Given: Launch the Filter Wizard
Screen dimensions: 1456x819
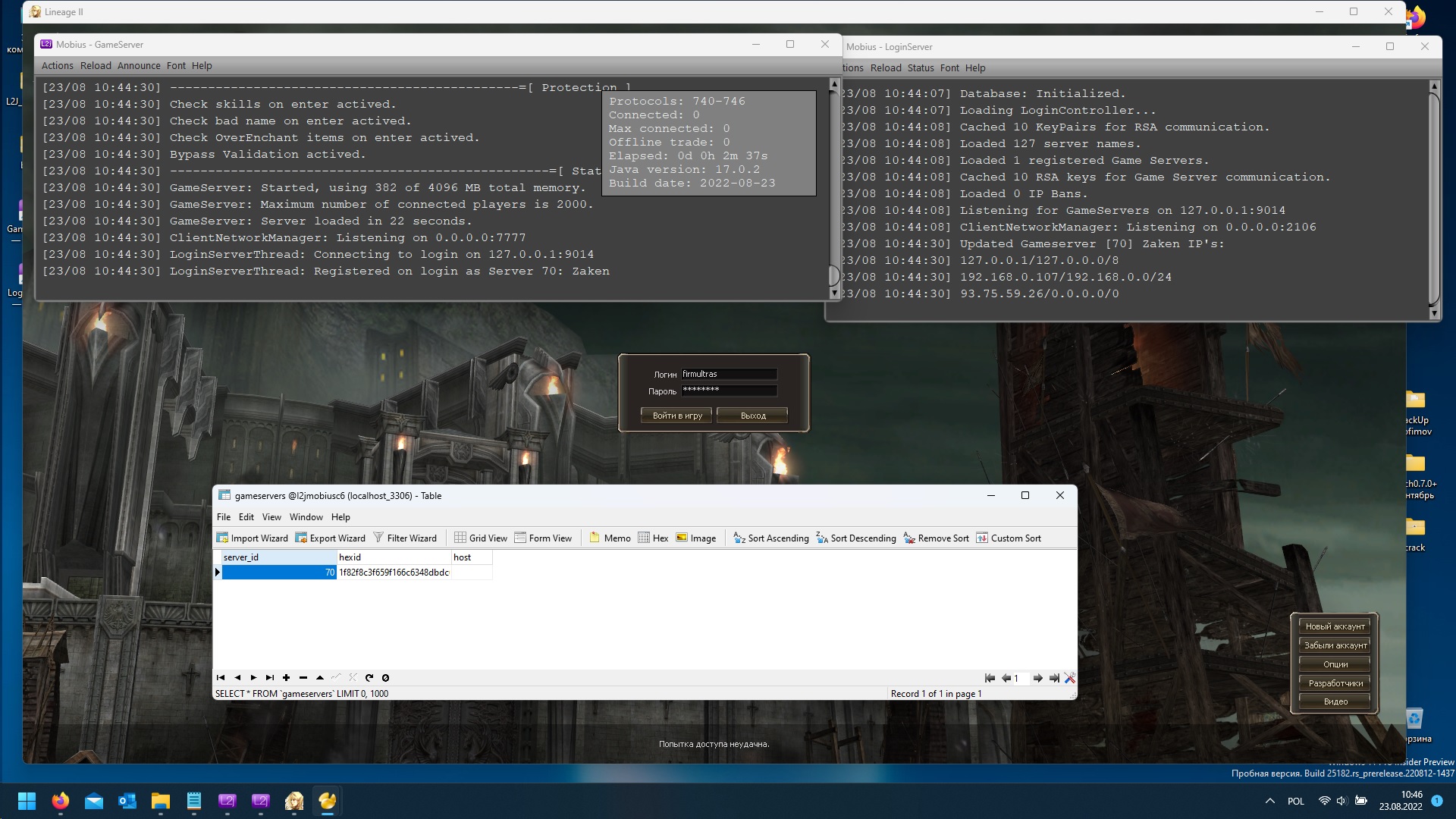Looking at the screenshot, I should tap(405, 538).
